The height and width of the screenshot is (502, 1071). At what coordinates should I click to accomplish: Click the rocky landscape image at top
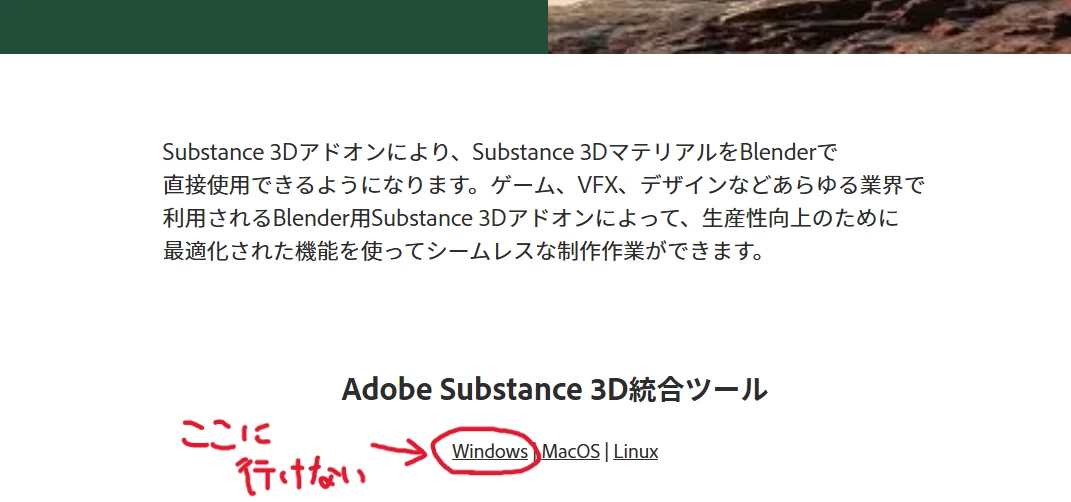809,27
